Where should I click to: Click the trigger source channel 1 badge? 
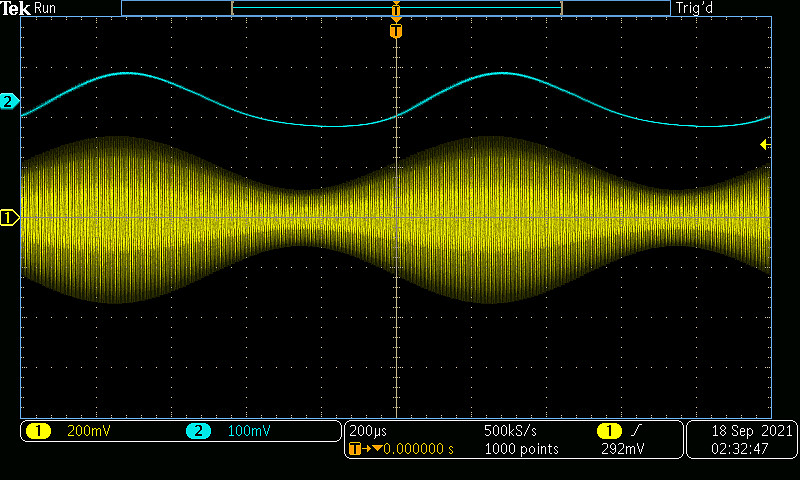[x=609, y=431]
